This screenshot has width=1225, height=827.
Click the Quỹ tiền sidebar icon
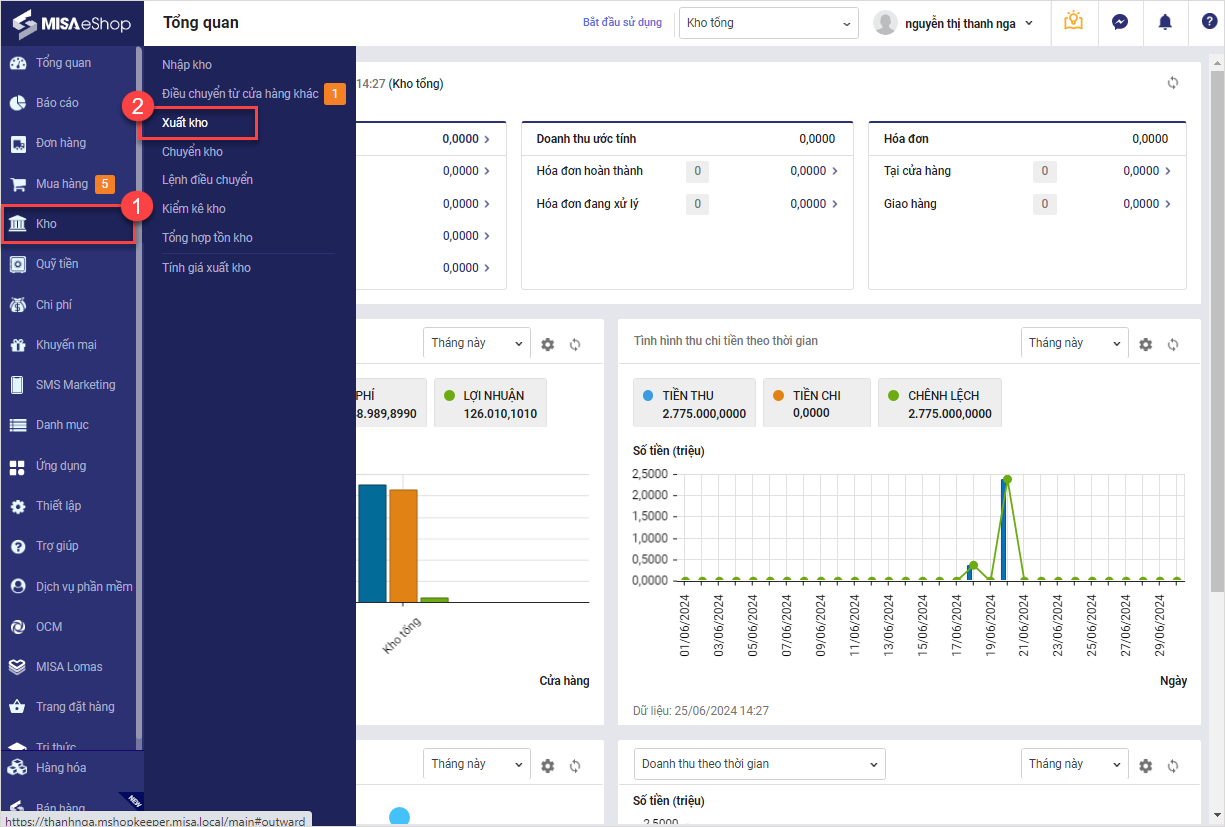pyautogui.click(x=17, y=264)
